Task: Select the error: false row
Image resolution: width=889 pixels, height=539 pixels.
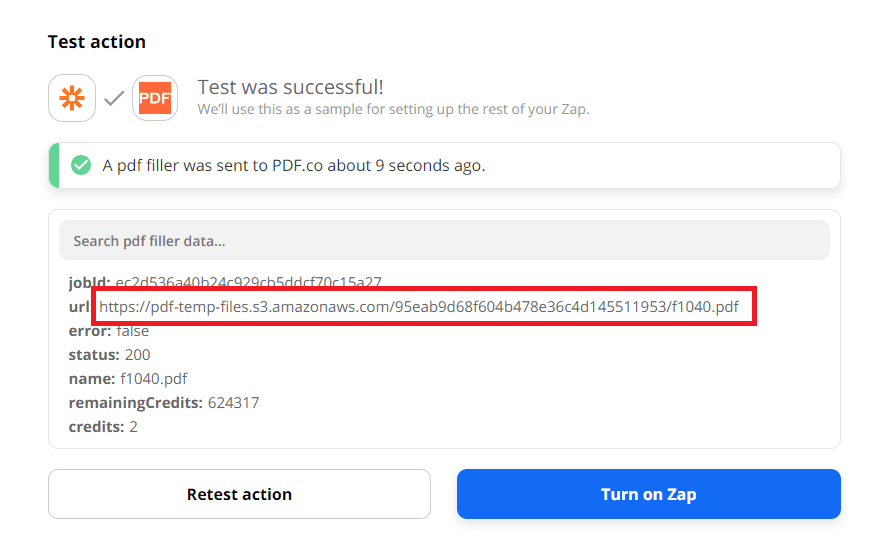Action: point(108,331)
